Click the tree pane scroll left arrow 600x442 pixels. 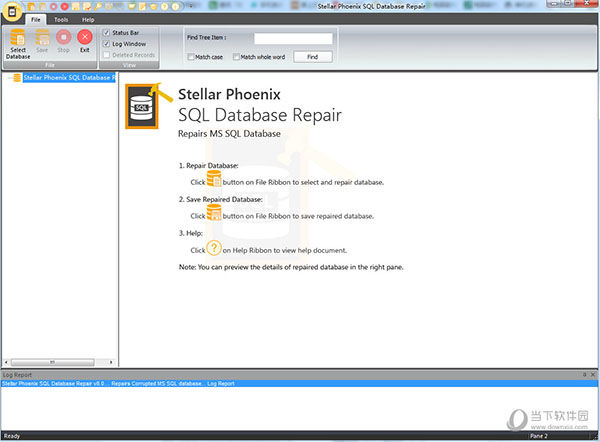(6, 362)
